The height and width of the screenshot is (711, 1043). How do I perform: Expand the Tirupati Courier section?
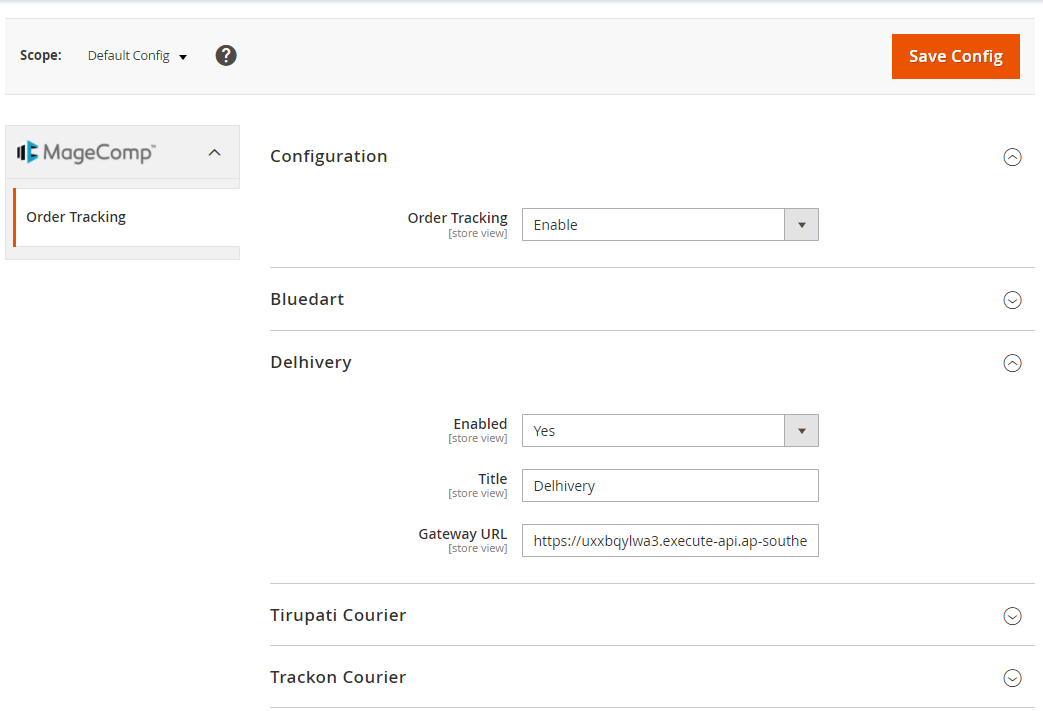[x=1012, y=616]
